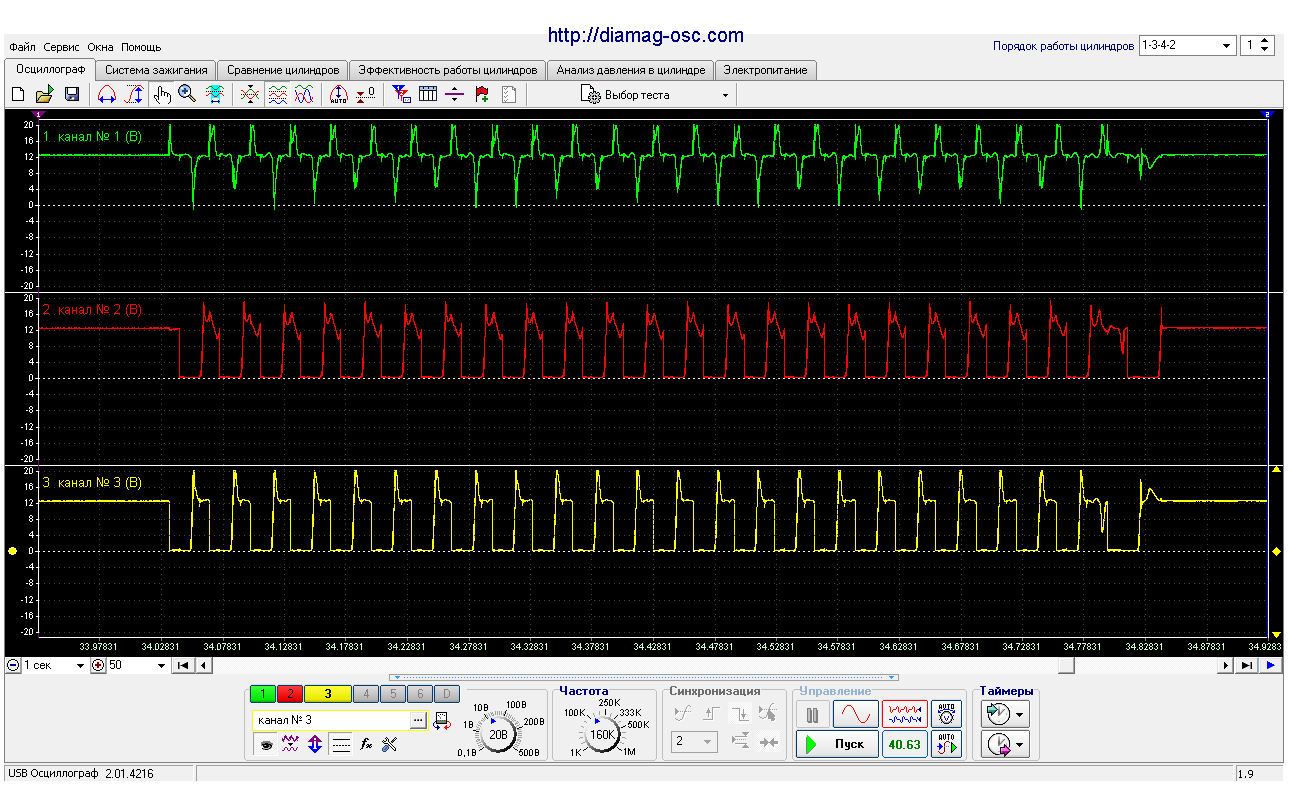Open the report checklist icon
1296x786 pixels.
coord(509,94)
